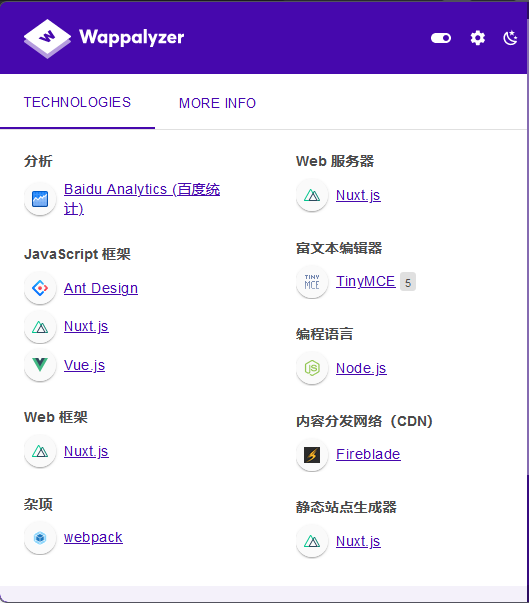Switch to the MORE INFO tab
529x603 pixels.
(x=217, y=103)
